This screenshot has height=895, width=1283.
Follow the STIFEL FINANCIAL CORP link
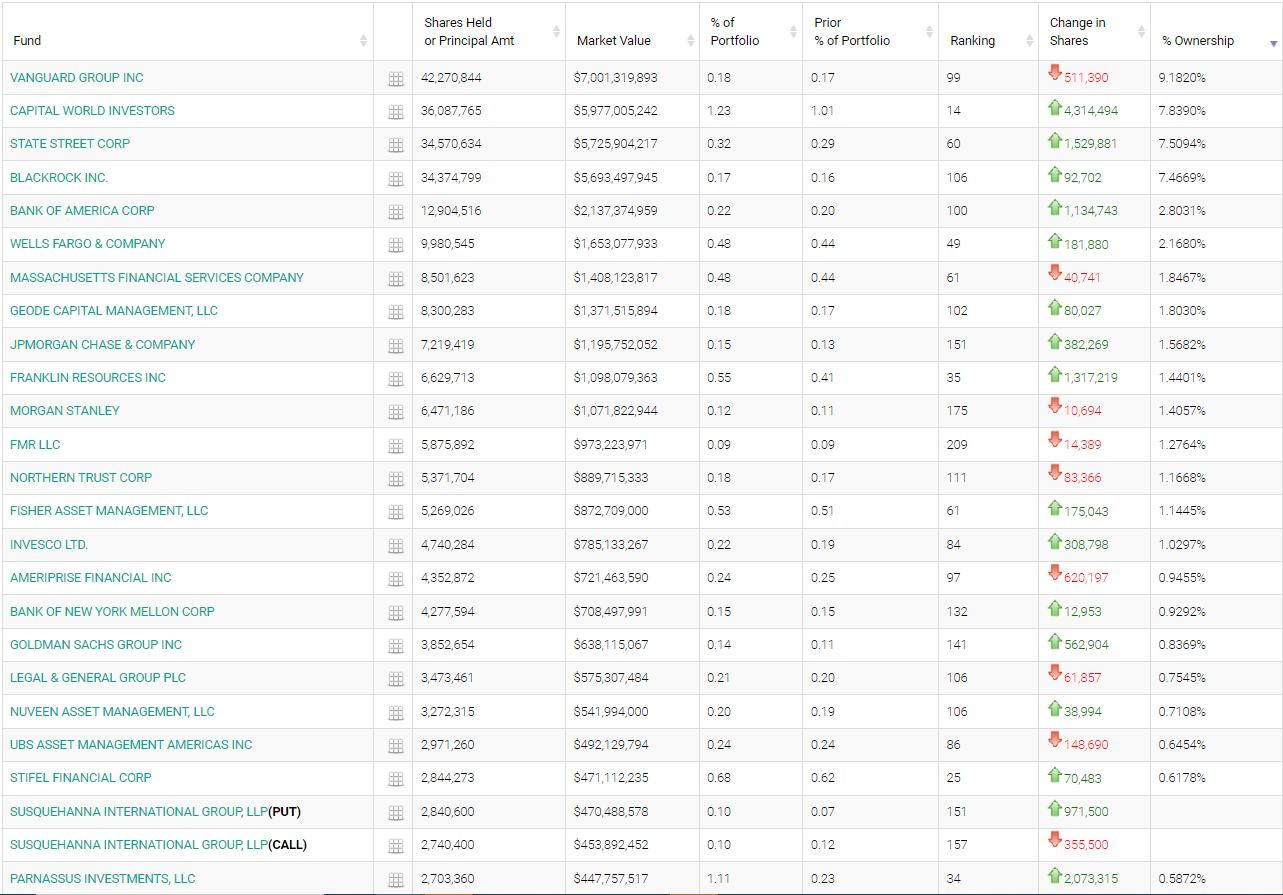coord(81,777)
